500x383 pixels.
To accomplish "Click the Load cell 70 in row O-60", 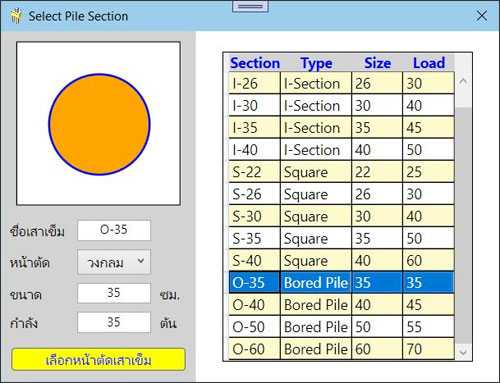I will coord(428,349).
